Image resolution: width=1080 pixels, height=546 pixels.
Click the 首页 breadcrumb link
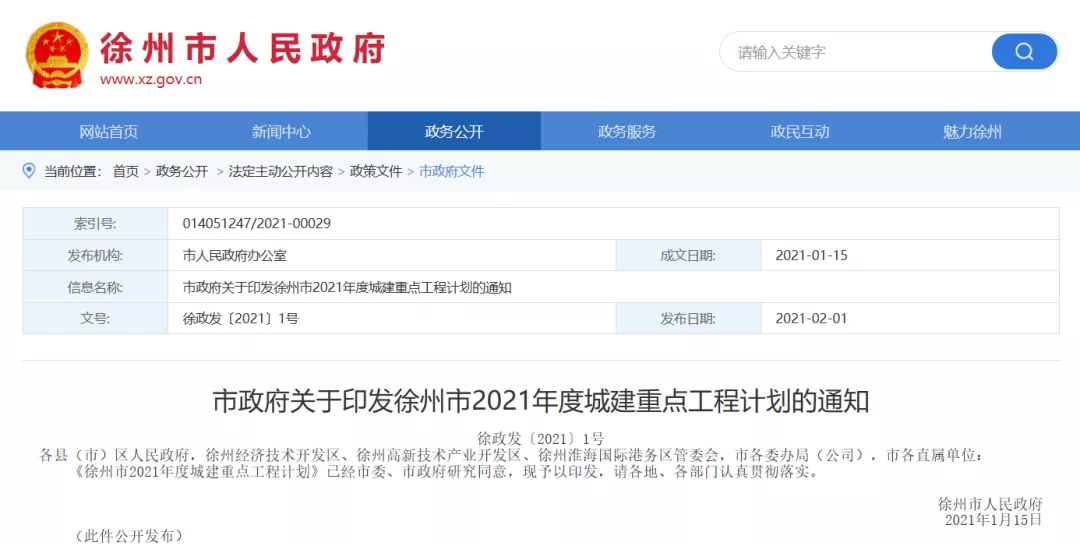(126, 171)
